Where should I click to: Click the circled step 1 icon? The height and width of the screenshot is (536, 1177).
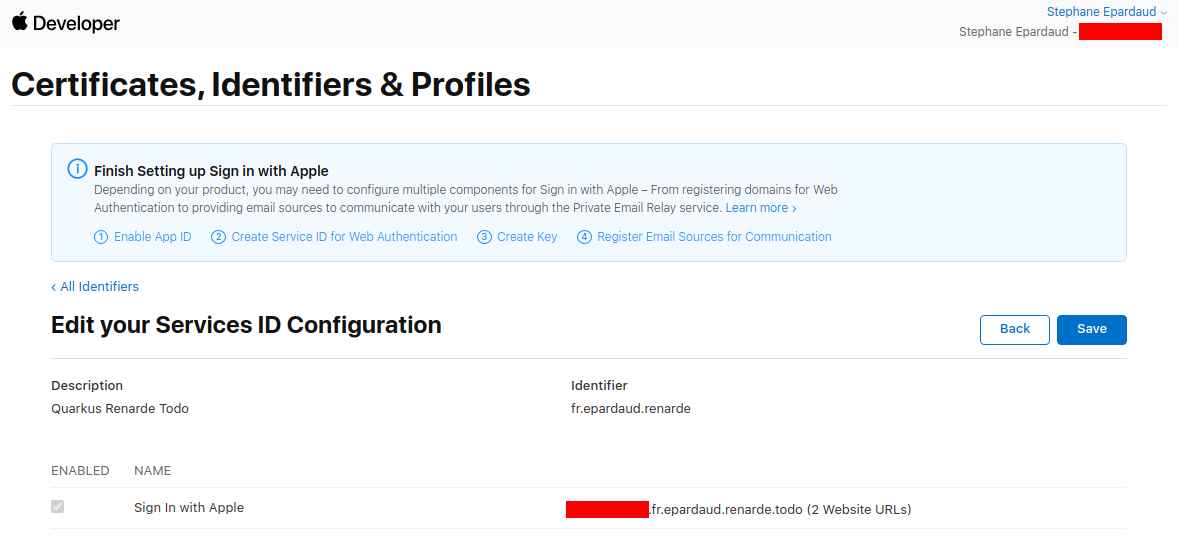tap(101, 237)
